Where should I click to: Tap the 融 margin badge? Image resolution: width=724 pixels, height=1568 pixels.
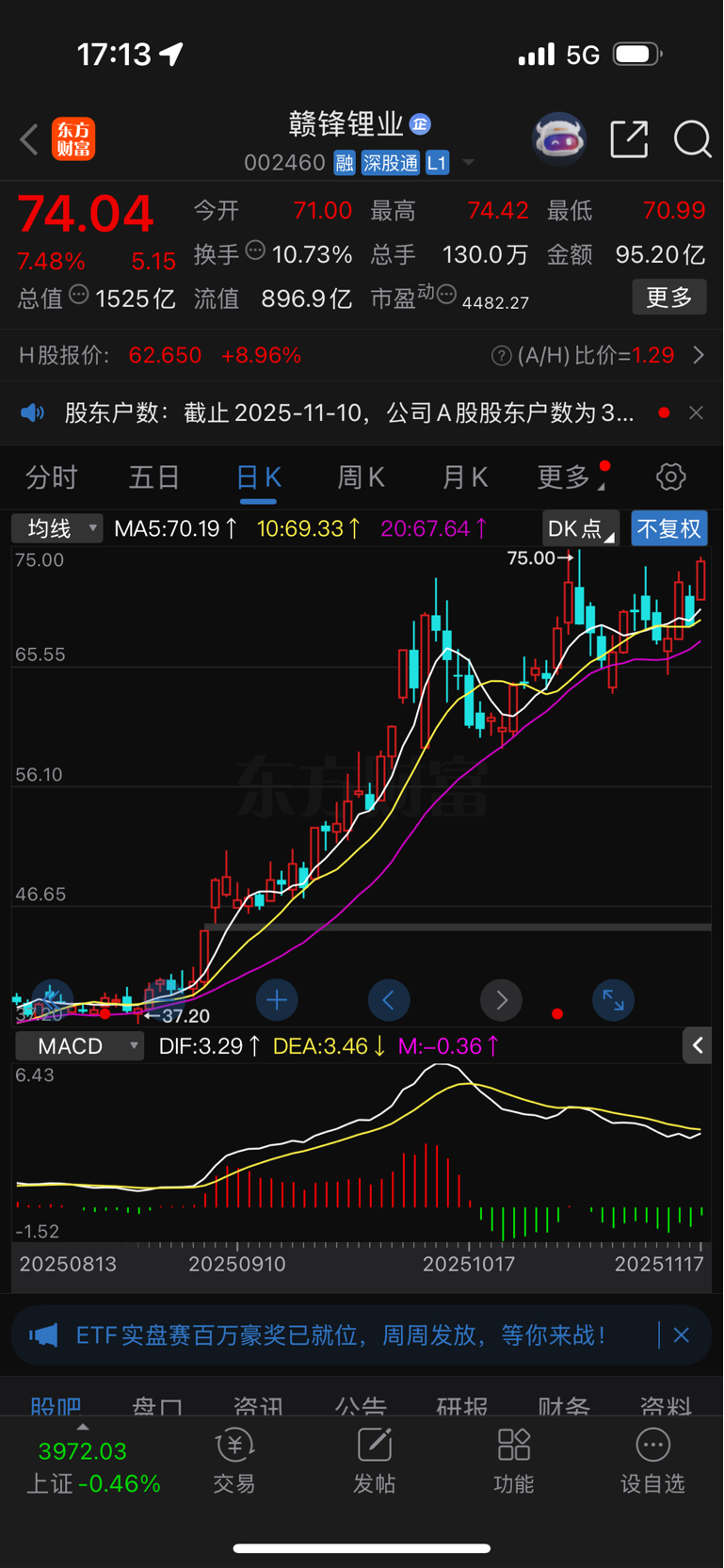tap(345, 163)
